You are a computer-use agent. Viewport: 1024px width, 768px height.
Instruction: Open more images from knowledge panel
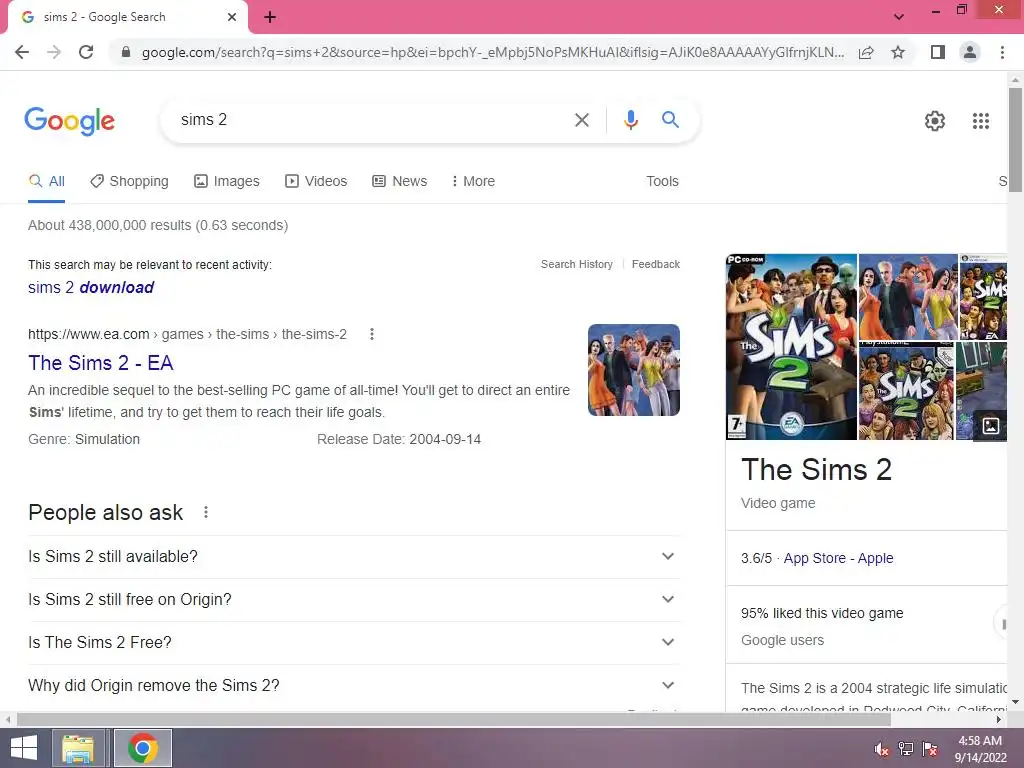990,426
